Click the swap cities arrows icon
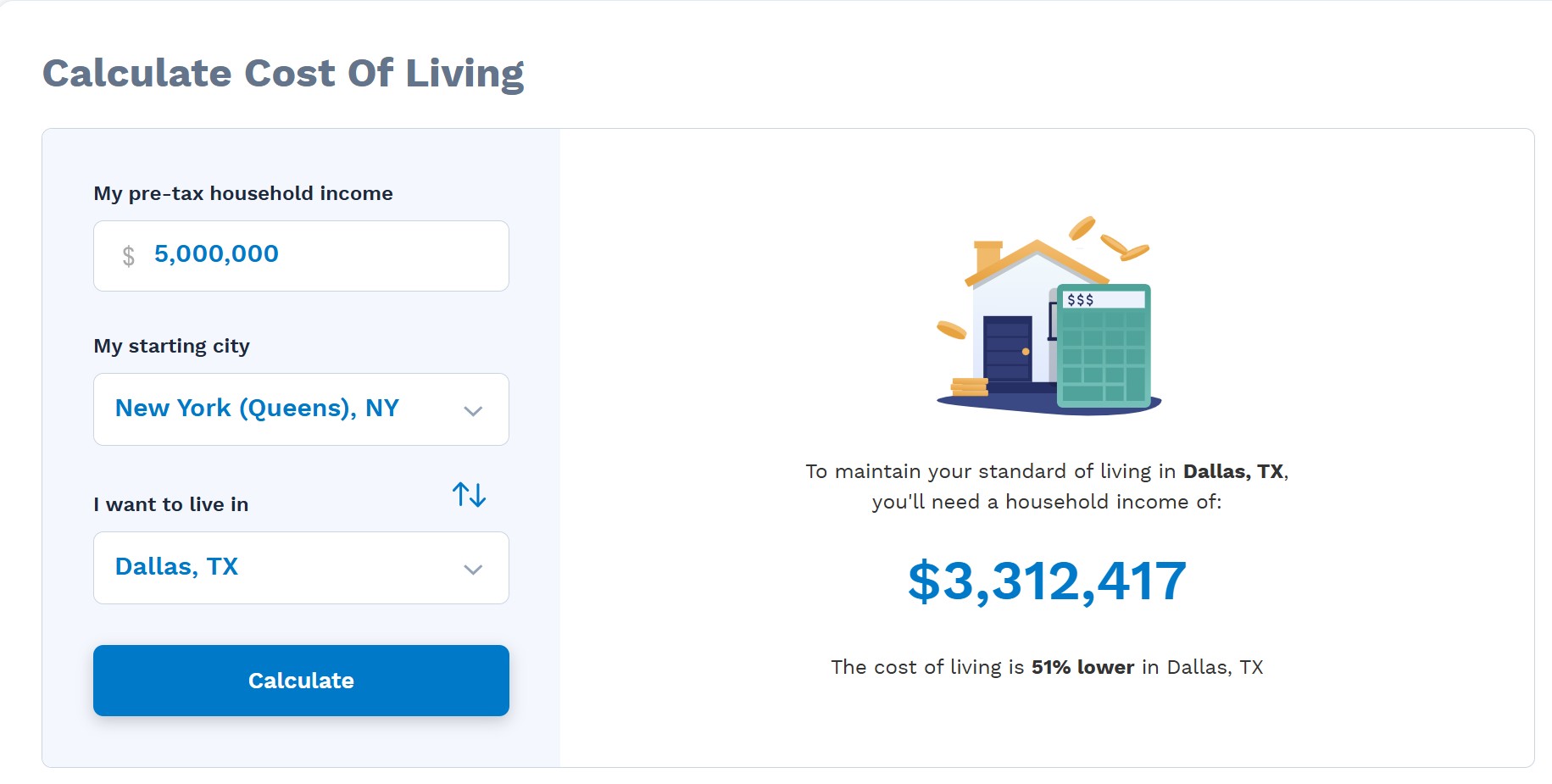This screenshot has width=1552, height=784. tap(469, 494)
